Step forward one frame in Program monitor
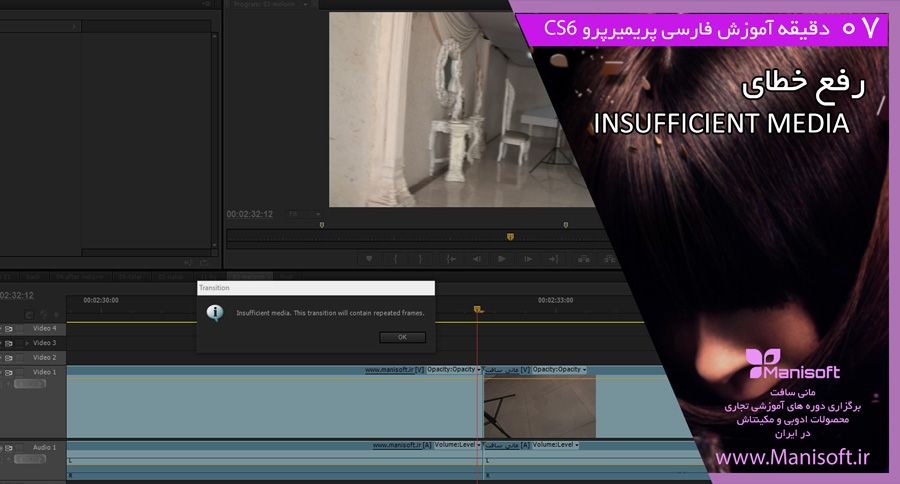This screenshot has width=900, height=484. click(x=527, y=259)
